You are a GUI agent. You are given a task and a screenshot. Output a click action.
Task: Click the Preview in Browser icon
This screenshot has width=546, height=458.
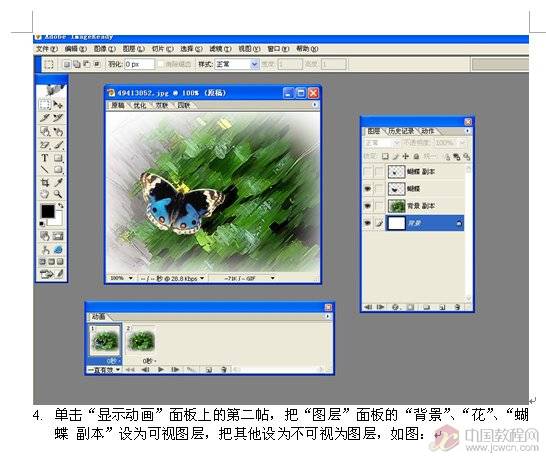(x=58, y=249)
